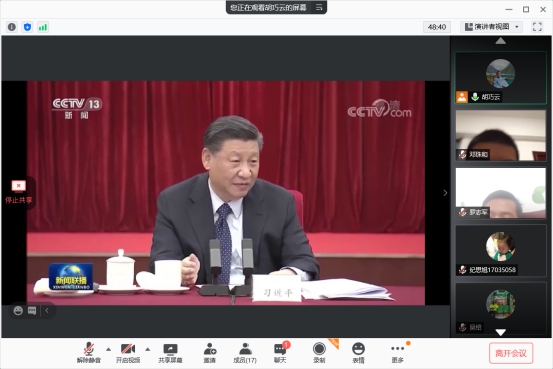Open the Share Screen (共享屏幕) option
553x369 pixels.
pyautogui.click(x=170, y=353)
